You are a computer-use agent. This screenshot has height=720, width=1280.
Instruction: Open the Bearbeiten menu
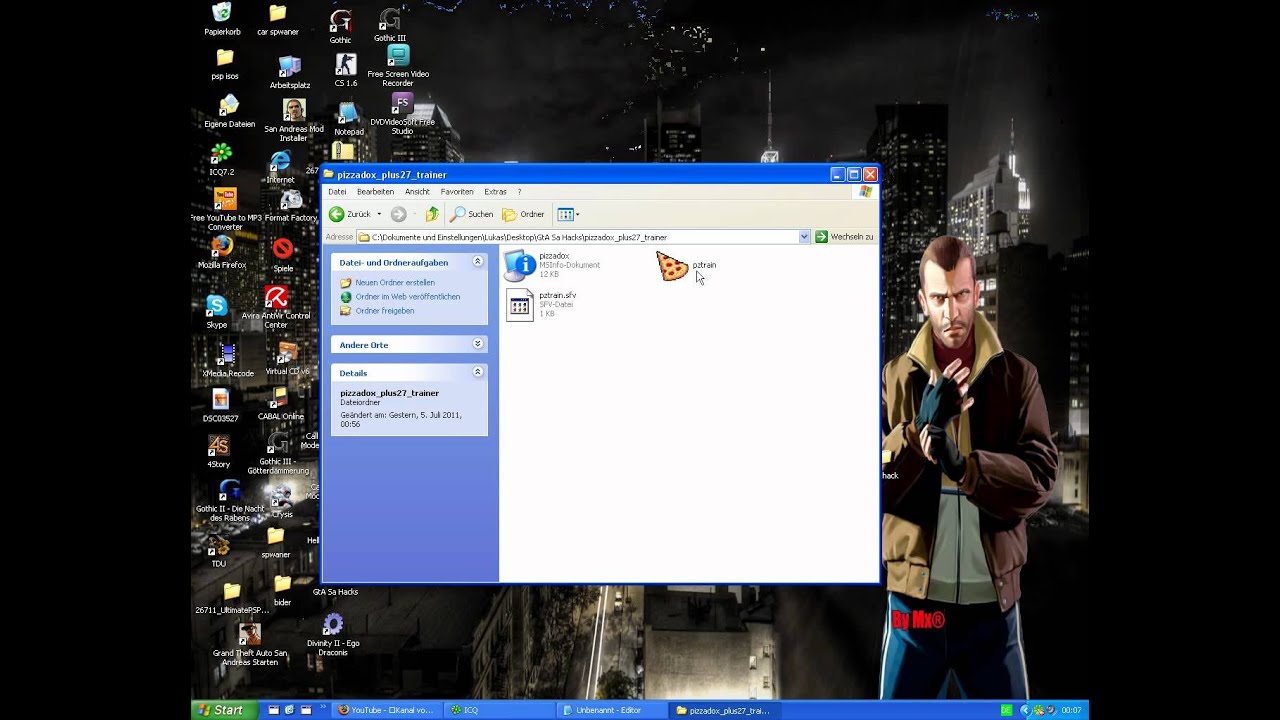(375, 191)
